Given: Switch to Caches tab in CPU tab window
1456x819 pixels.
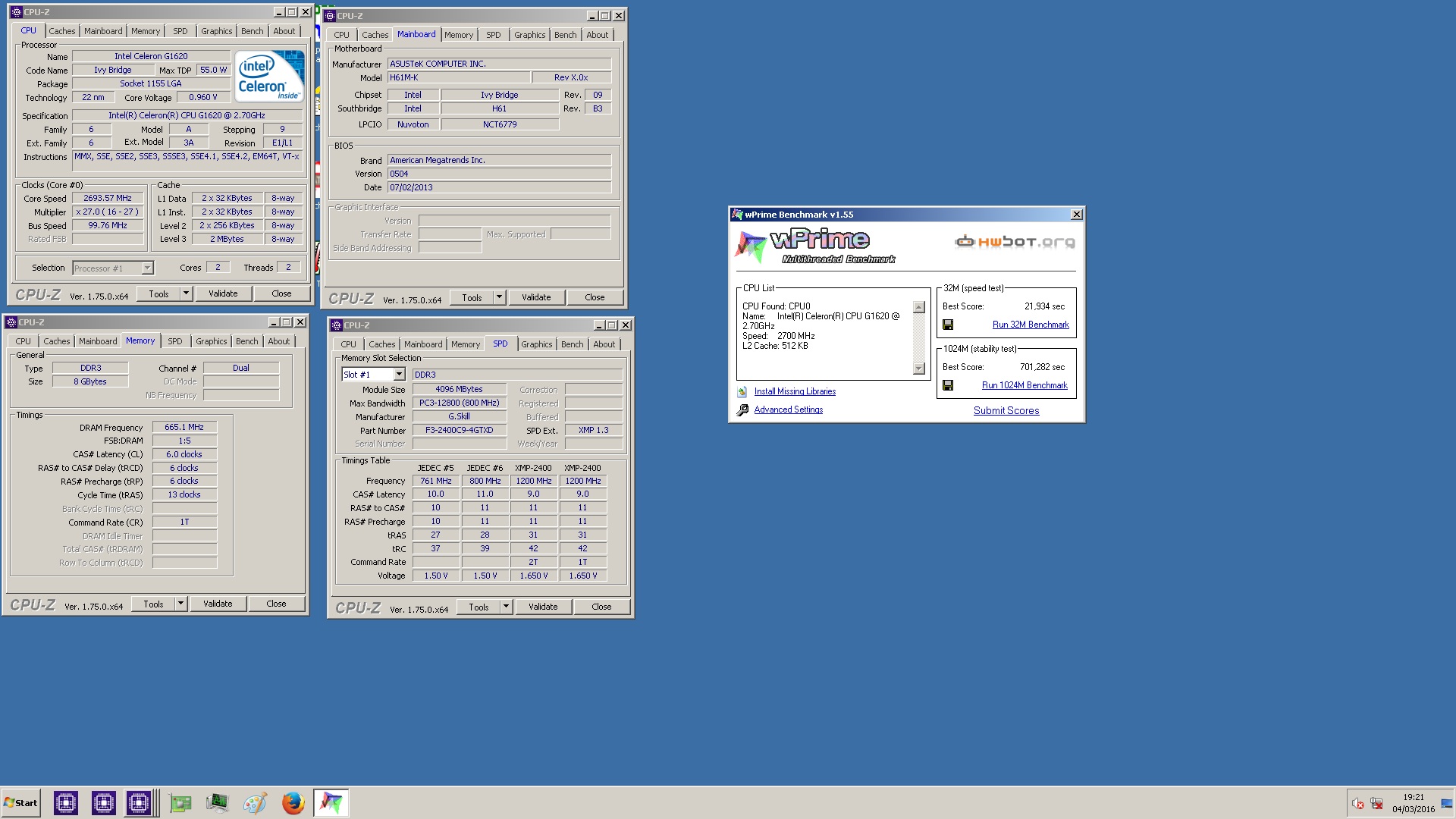Looking at the screenshot, I should 62,31.
